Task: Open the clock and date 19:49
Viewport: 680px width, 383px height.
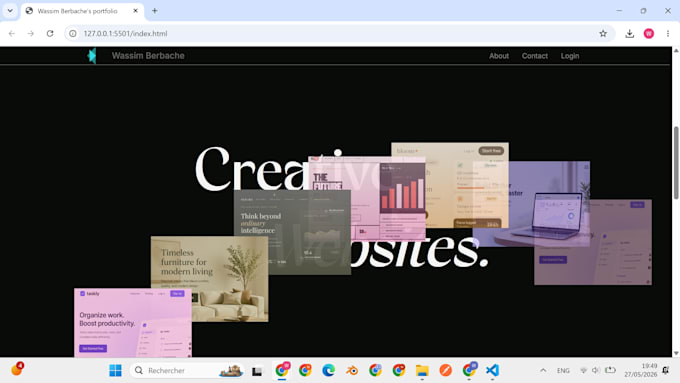Action: pyautogui.click(x=641, y=370)
